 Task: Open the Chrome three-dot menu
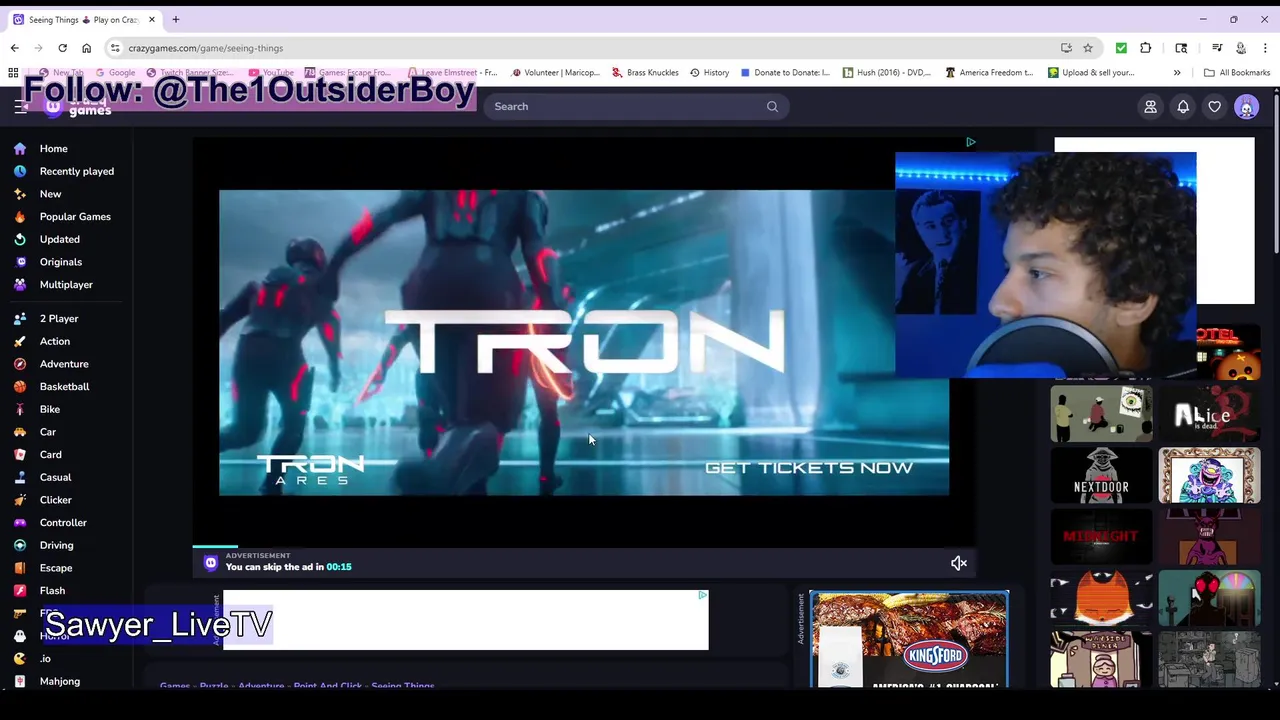pyautogui.click(x=1265, y=48)
